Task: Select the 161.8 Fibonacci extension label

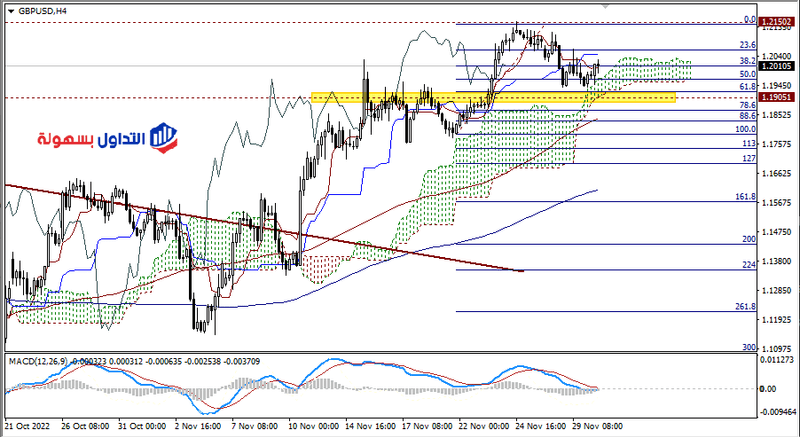Action: (x=744, y=197)
